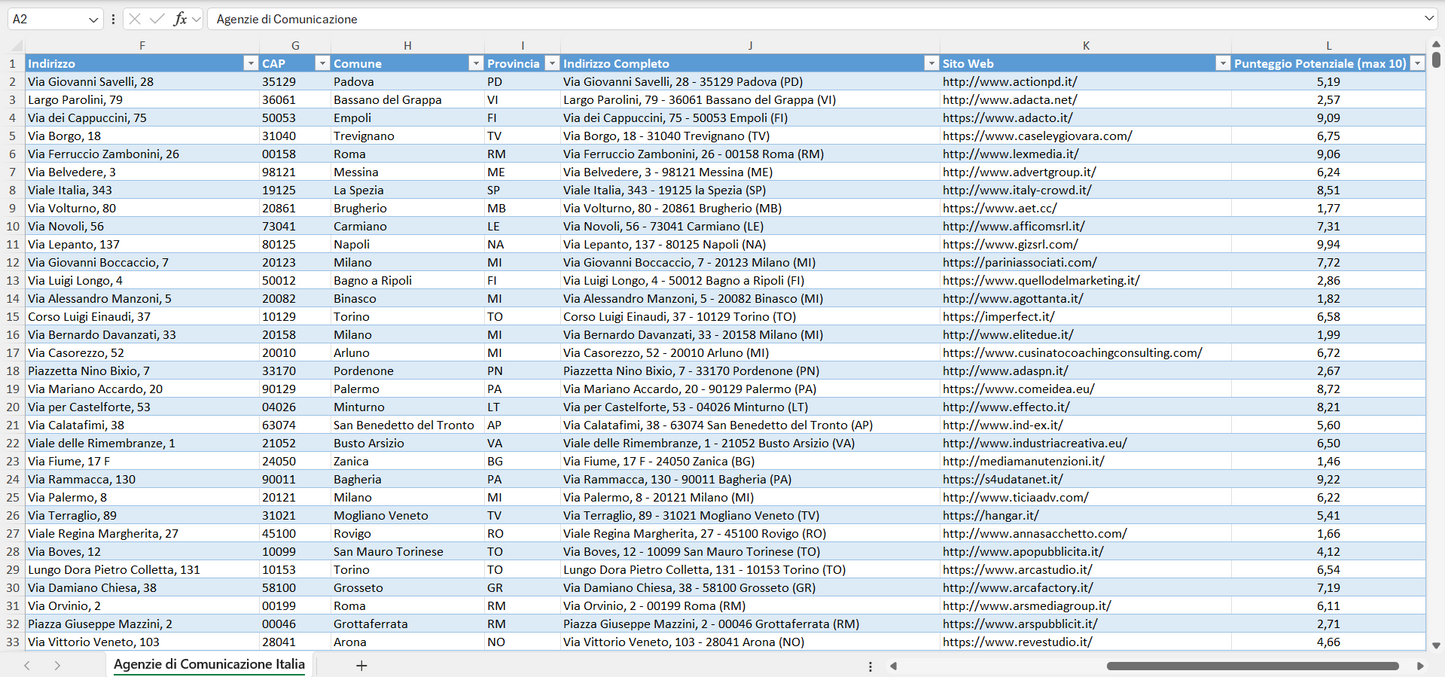Click the Cancel (X) icon in the formula bar
The width and height of the screenshot is (1445, 677).
(133, 18)
